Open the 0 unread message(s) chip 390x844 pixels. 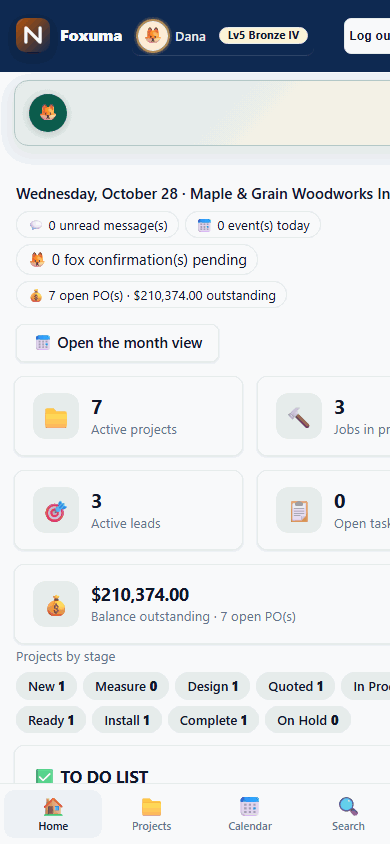97,225
